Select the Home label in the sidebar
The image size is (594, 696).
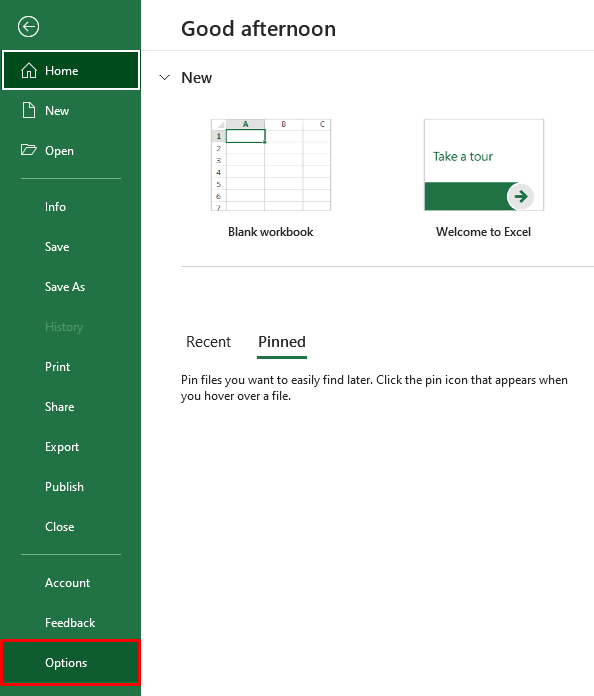click(x=62, y=71)
